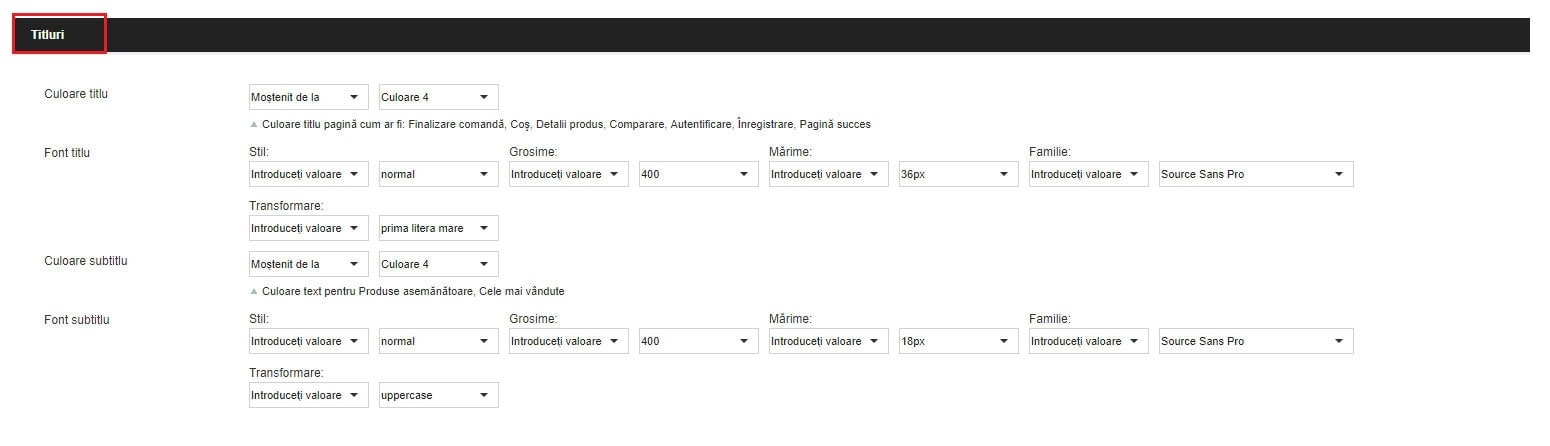This screenshot has width=1550, height=446.
Task: Open Font subtitlu Familie 'Source Sans Pro' dropdown
Action: coord(1256,341)
